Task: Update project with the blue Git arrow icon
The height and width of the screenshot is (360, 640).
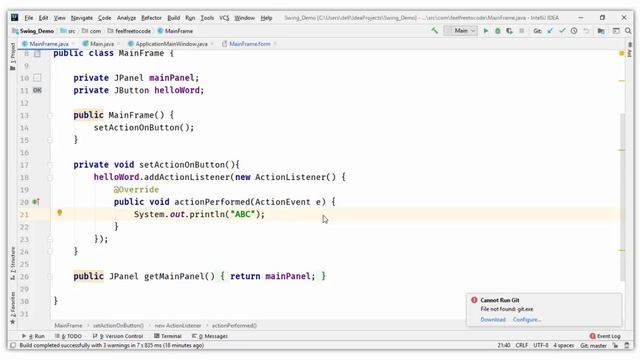Action: (550, 31)
